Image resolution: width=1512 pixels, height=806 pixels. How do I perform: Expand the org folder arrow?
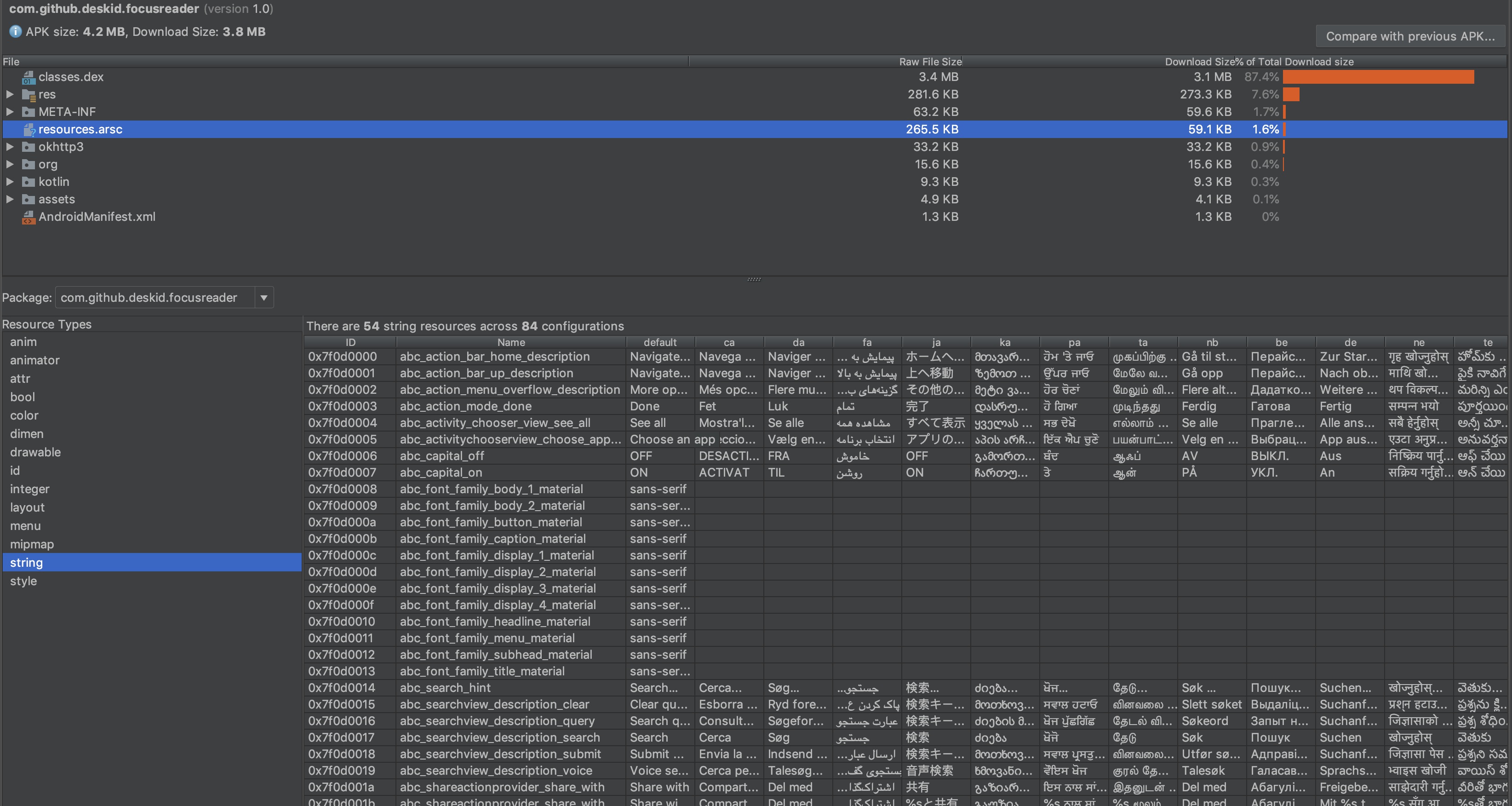[10, 164]
